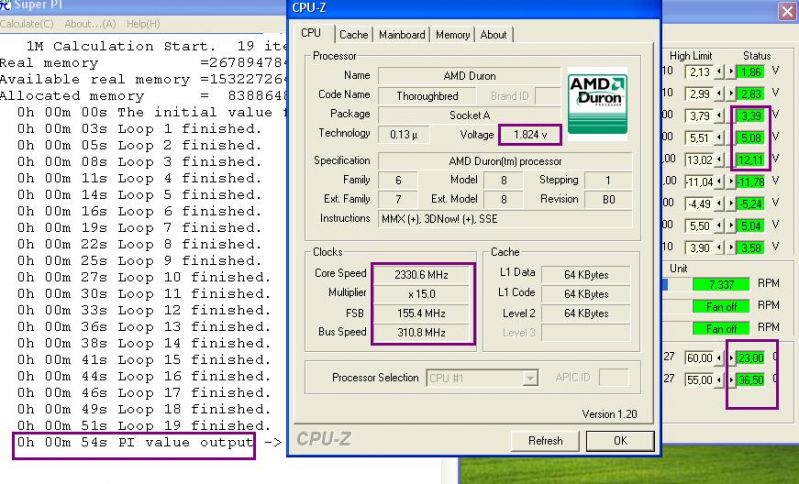Select the About tab in CPU-Z
The image size is (799, 484).
pos(493,35)
